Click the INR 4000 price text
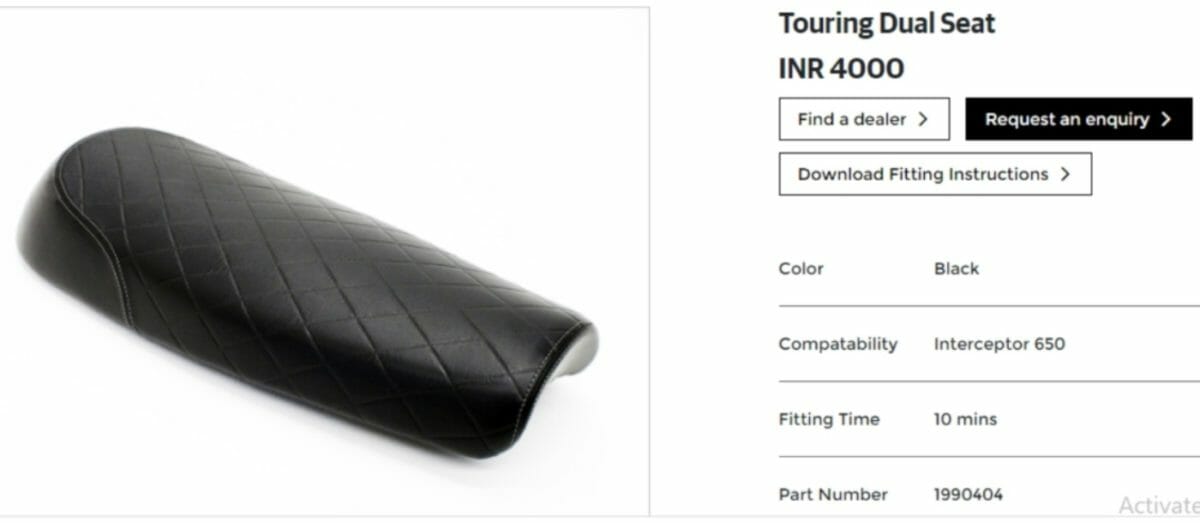This screenshot has width=1200, height=523. (x=841, y=68)
